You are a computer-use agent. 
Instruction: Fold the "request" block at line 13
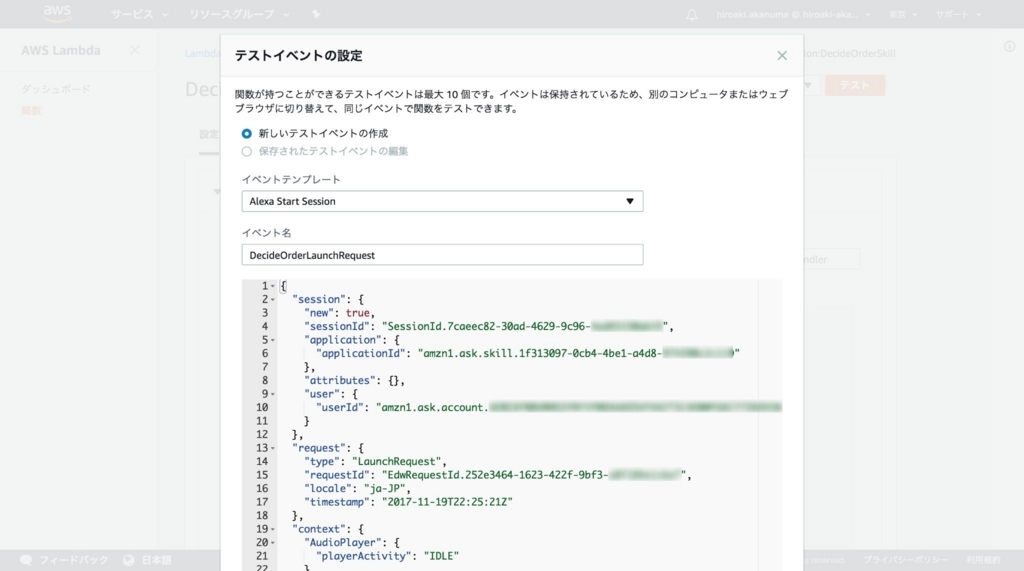coord(273,449)
